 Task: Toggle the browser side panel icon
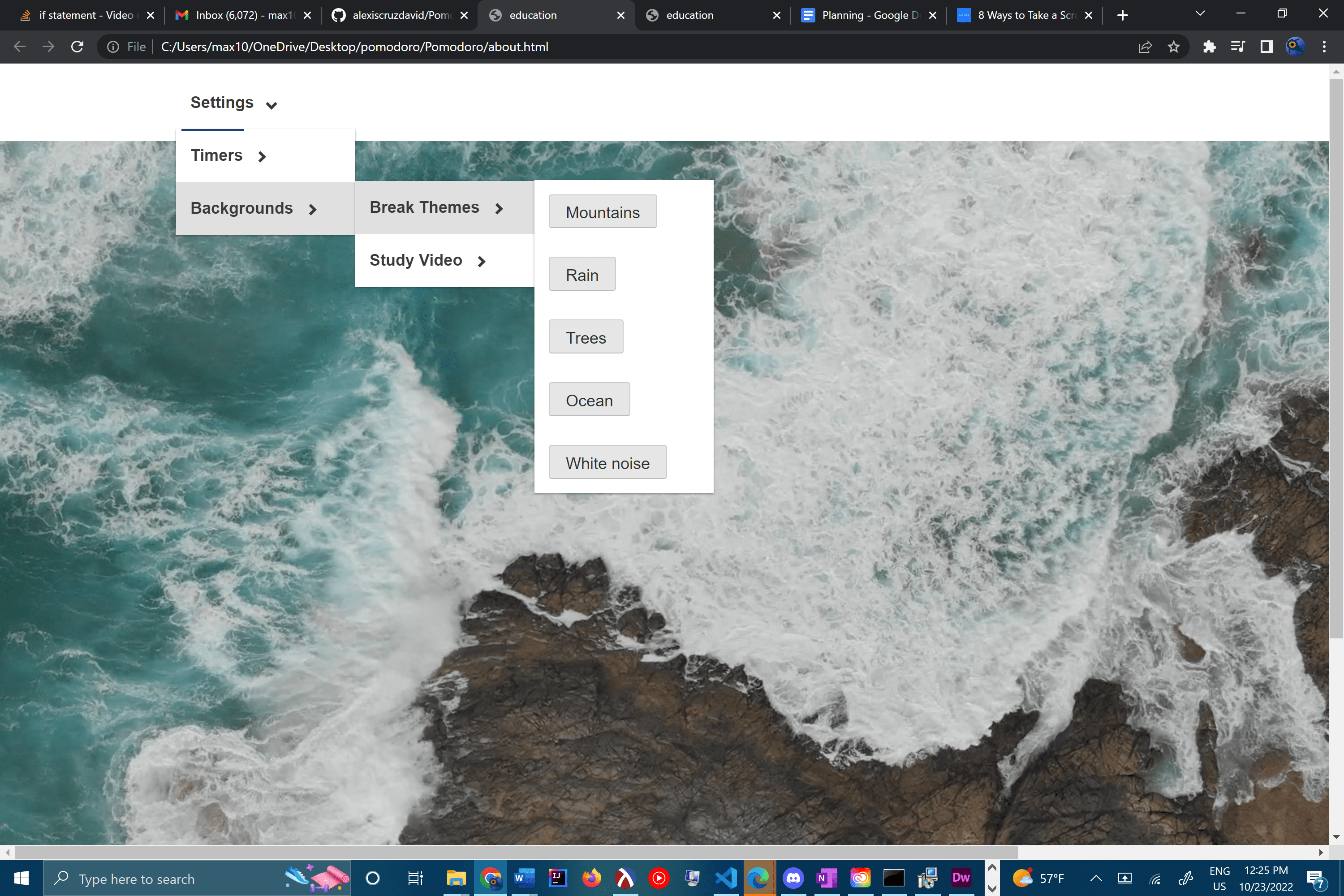coord(1266,47)
